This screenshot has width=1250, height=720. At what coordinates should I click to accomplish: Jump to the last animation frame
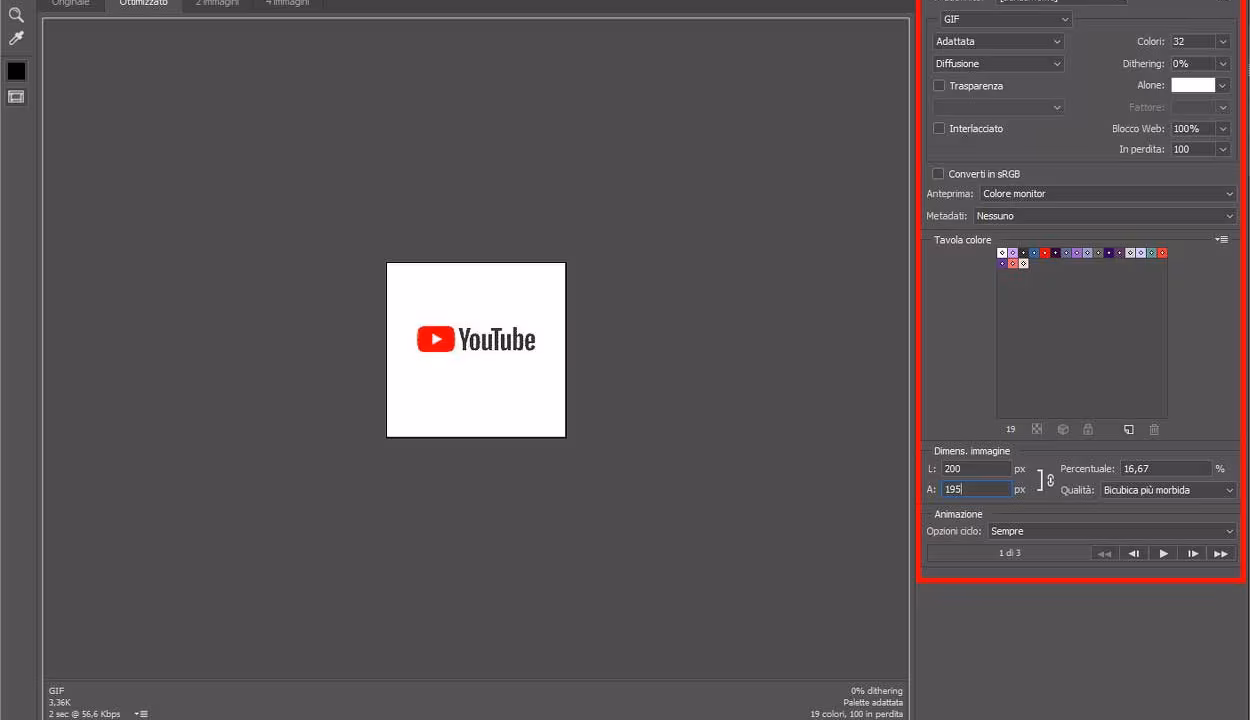click(x=1221, y=553)
